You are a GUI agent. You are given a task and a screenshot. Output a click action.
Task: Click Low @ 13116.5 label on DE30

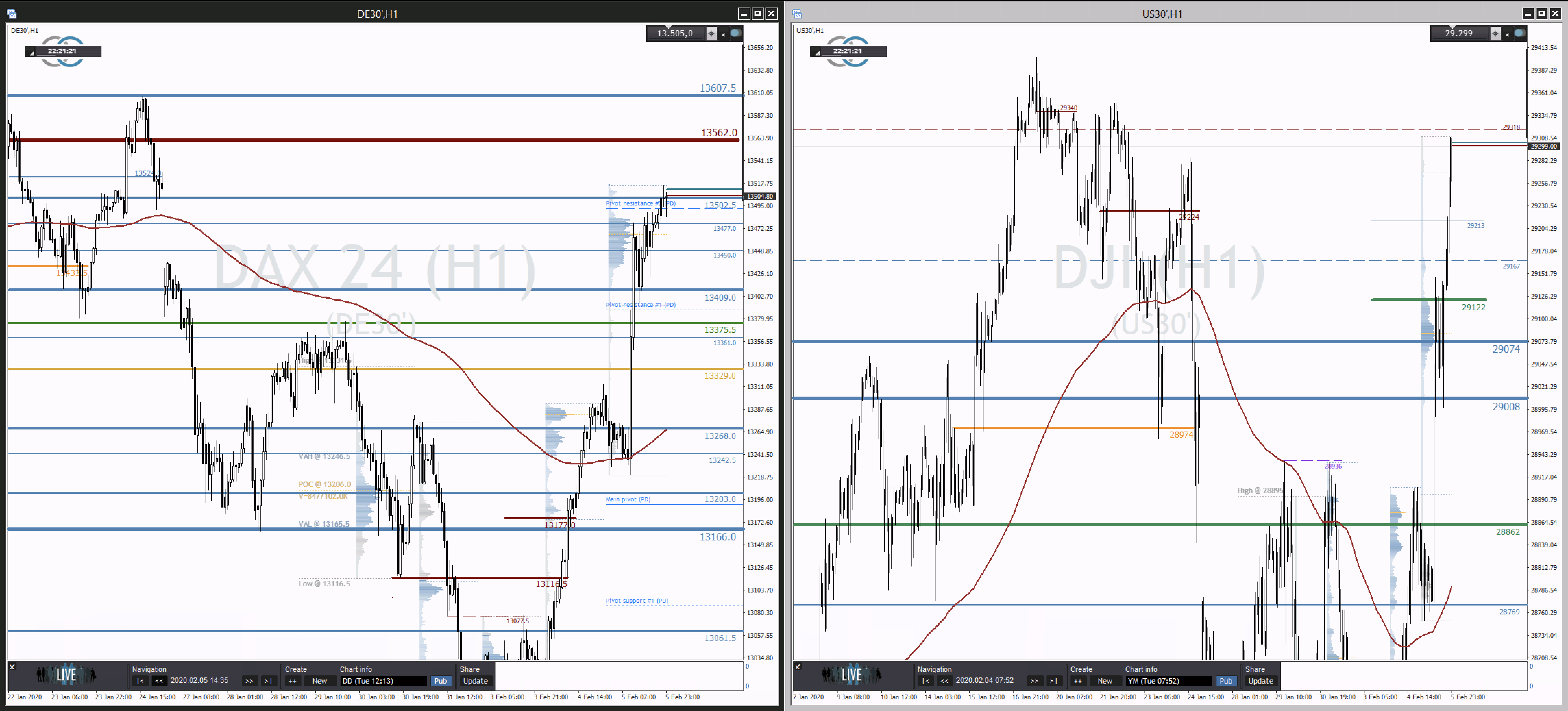[x=324, y=583]
